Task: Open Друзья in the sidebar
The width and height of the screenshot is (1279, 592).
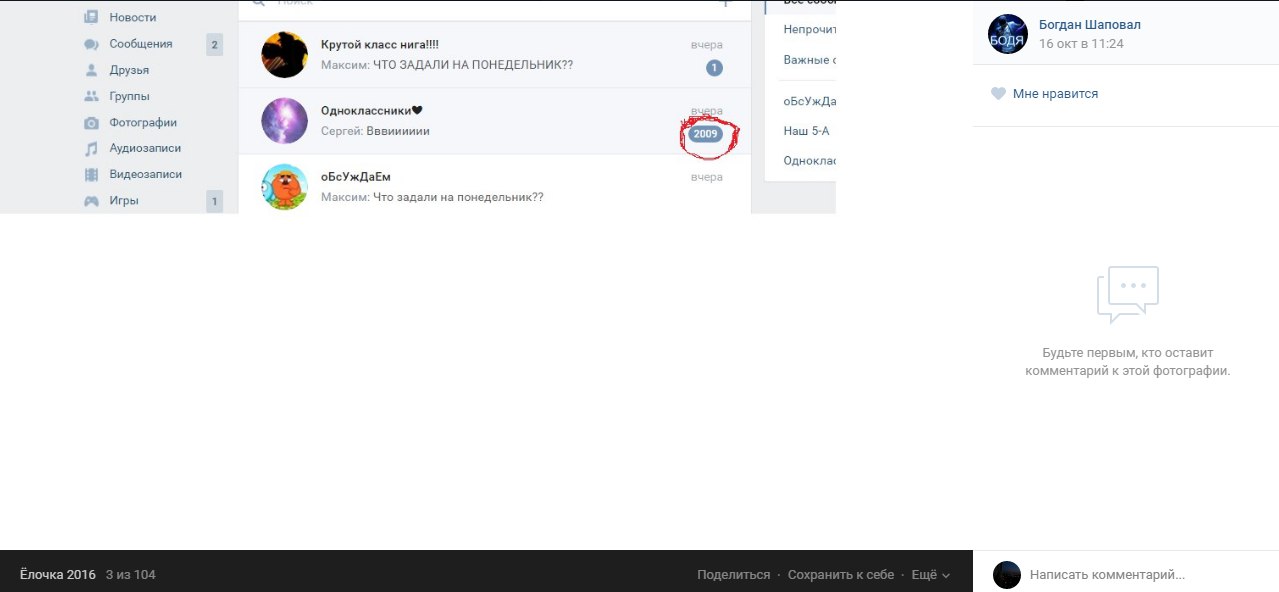Action: pyautogui.click(x=130, y=70)
